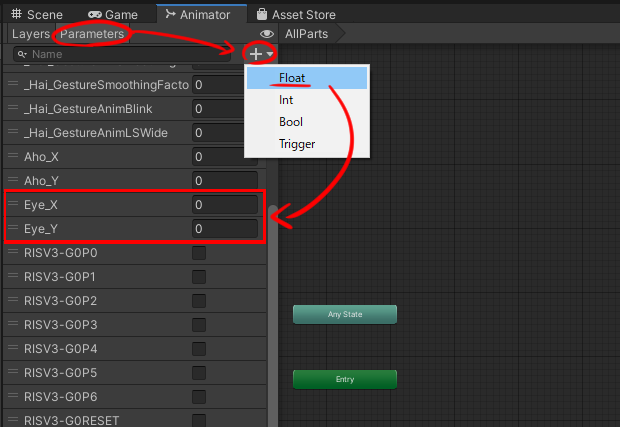620x427 pixels.
Task: Click drag handle beside _Hai_GestureAnimBlink
Action: coord(13,109)
